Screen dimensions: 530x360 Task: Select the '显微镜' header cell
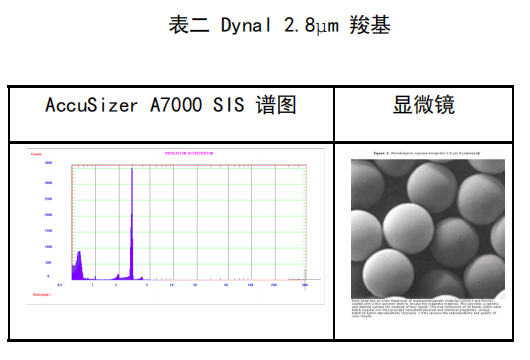click(x=424, y=115)
